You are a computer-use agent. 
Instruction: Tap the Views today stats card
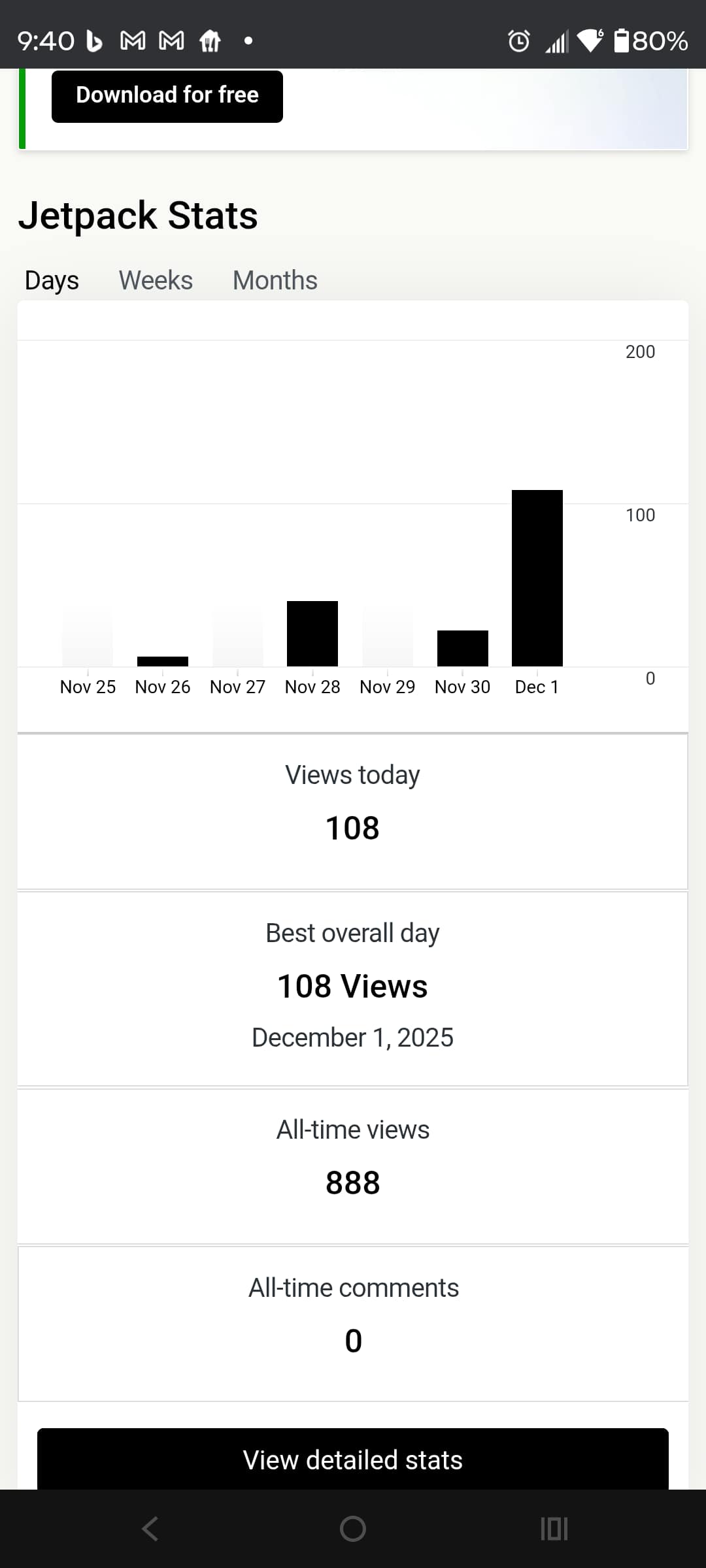coord(352,804)
